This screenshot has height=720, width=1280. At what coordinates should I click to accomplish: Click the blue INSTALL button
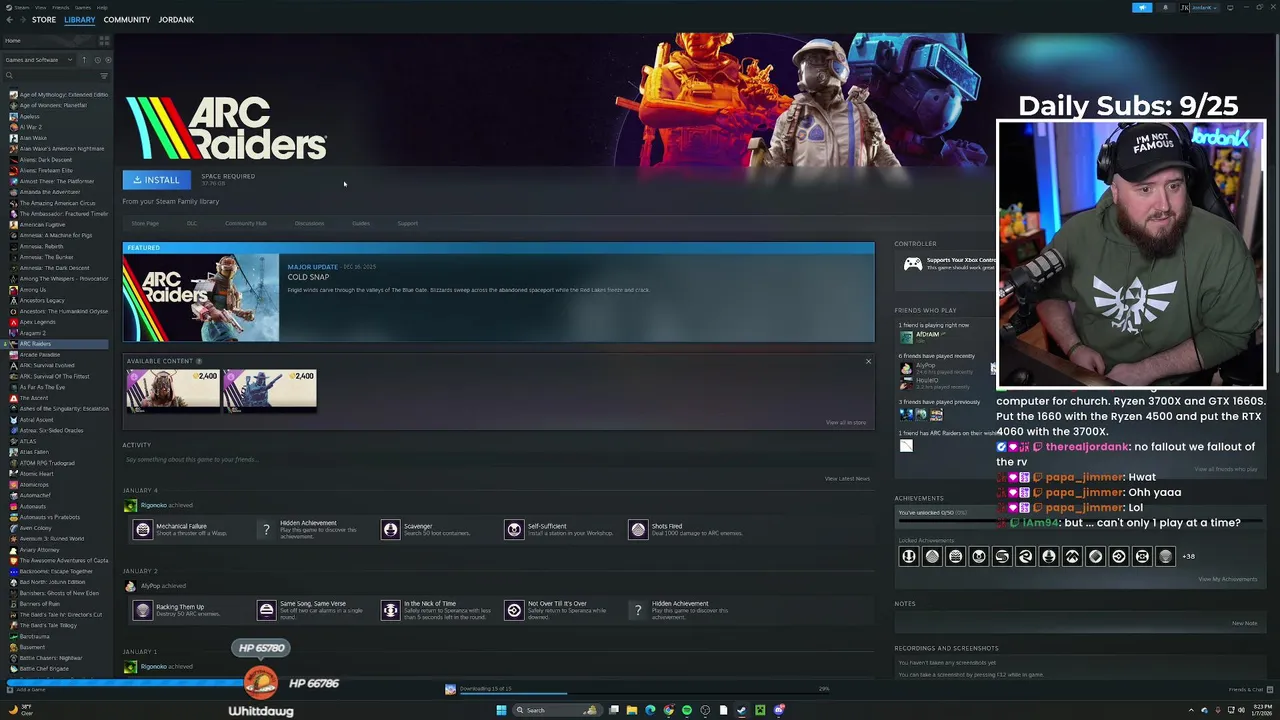tap(156, 180)
